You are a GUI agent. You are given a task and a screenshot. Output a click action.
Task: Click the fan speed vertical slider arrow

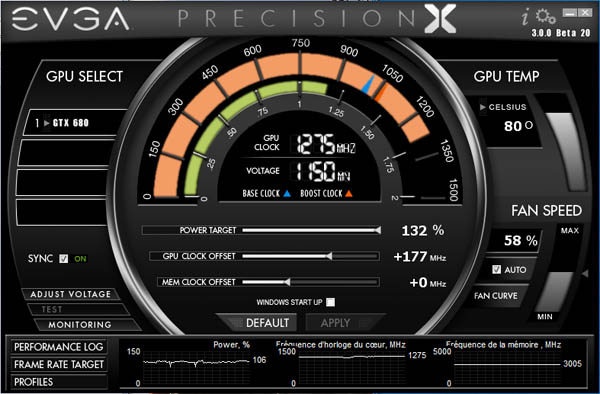[x=584, y=274]
